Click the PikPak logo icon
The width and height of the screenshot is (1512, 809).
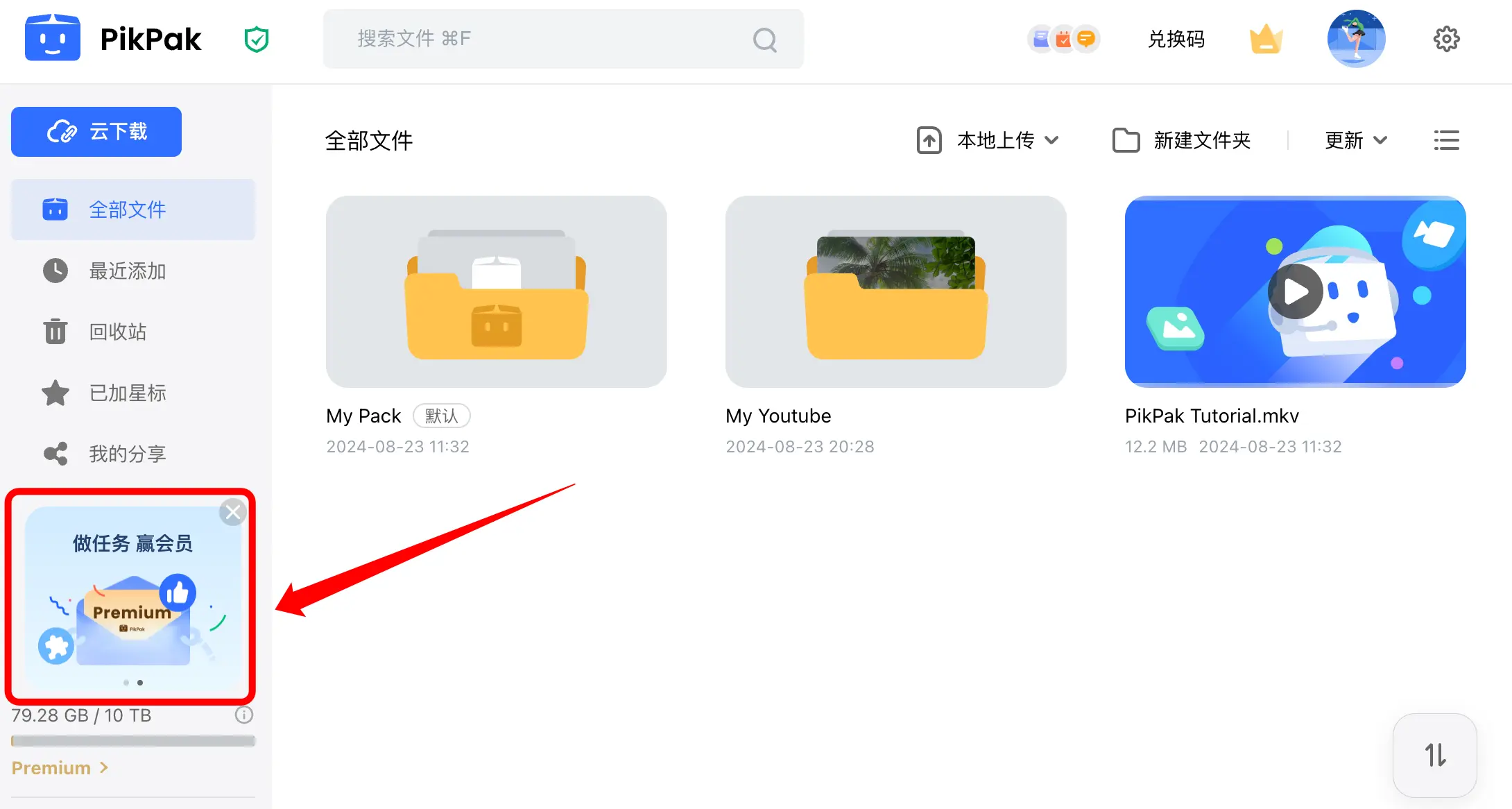tap(53, 38)
